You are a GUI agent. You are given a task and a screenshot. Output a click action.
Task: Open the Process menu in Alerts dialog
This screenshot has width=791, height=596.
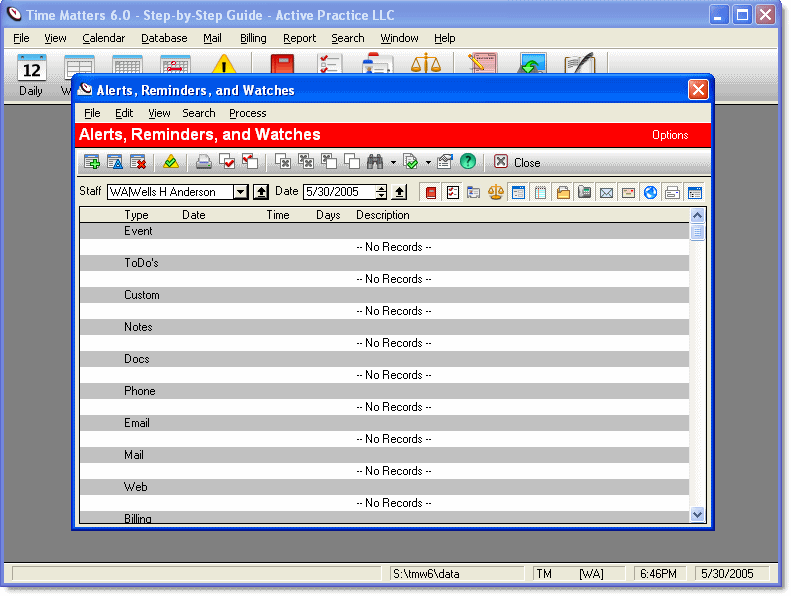(247, 113)
